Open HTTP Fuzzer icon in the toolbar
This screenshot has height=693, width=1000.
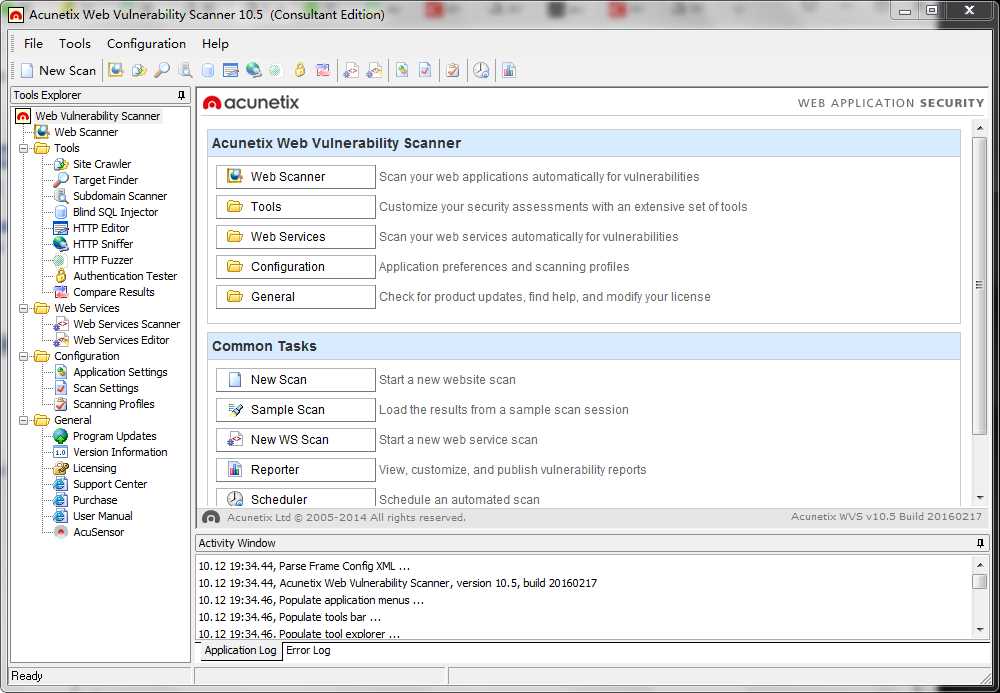pyautogui.click(x=275, y=70)
